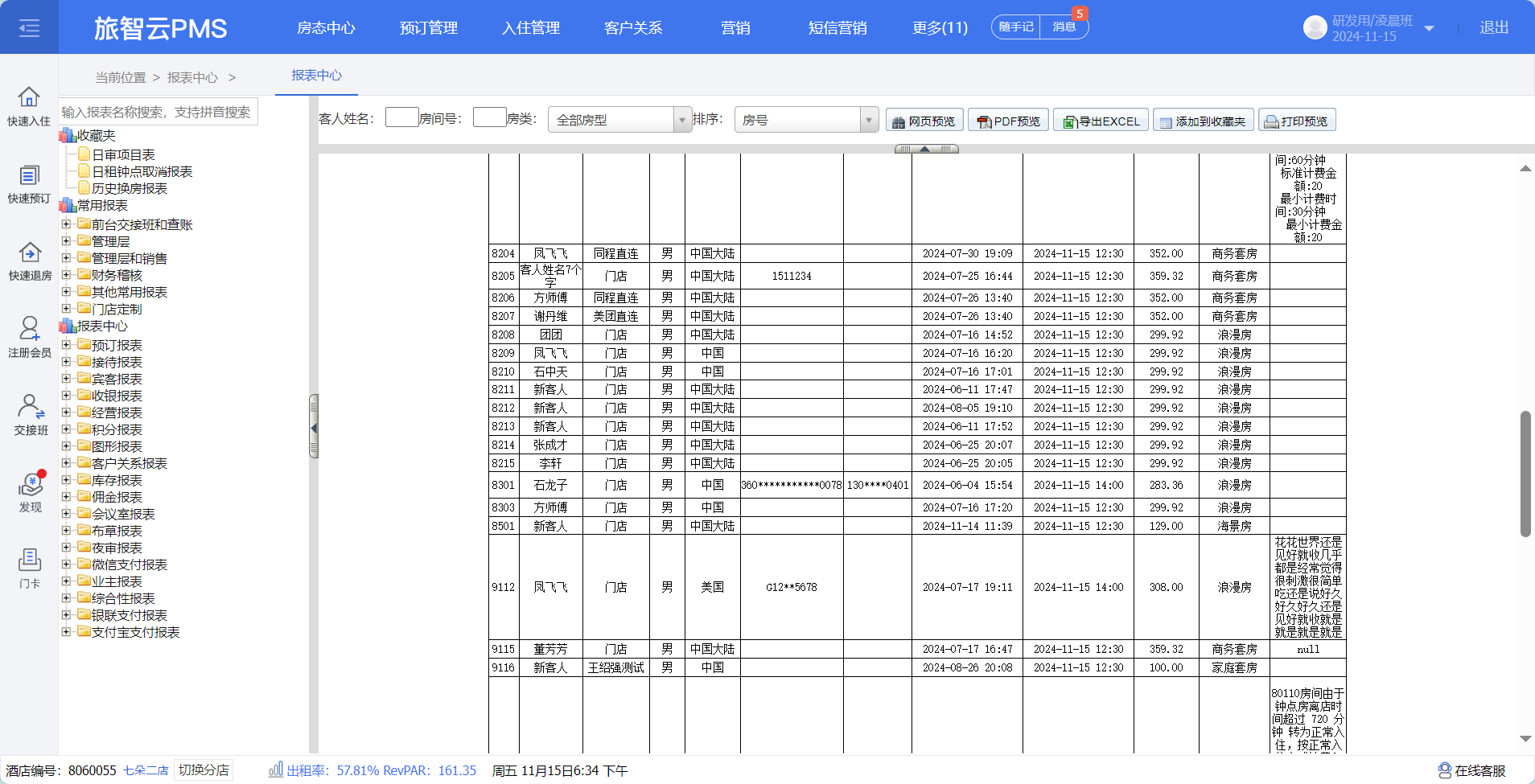This screenshot has height=784, width=1535.
Task: Open user account dropdown arrow
Action: [1429, 28]
